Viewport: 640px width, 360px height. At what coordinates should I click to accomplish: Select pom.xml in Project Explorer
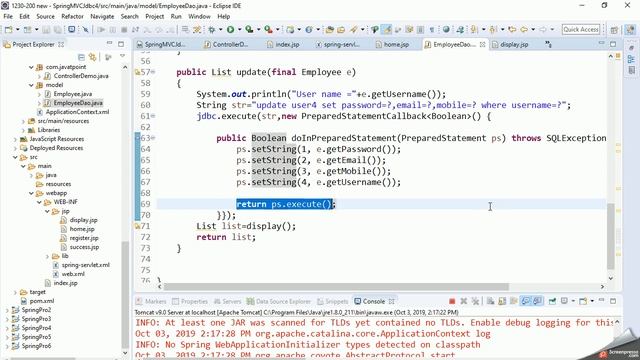42,301
